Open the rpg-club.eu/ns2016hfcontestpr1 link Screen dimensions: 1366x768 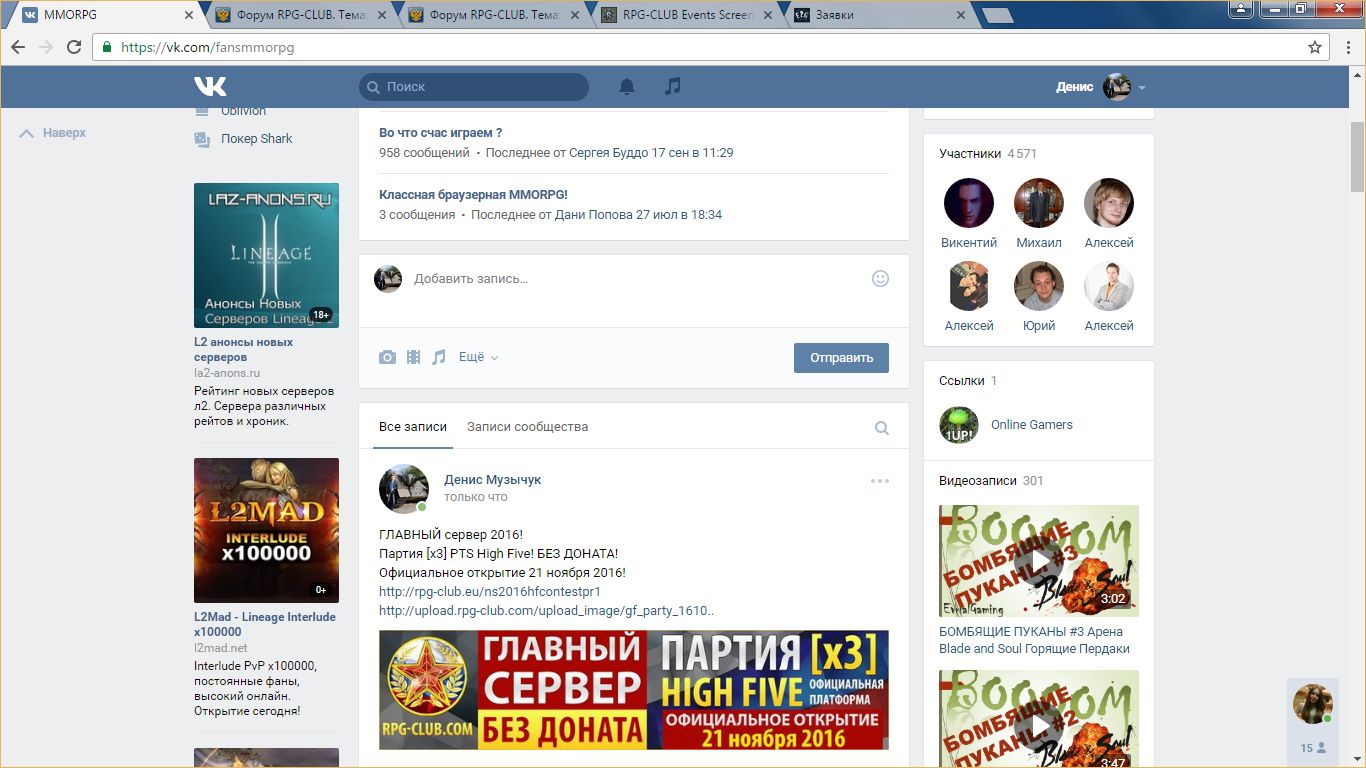pyautogui.click(x=490, y=592)
